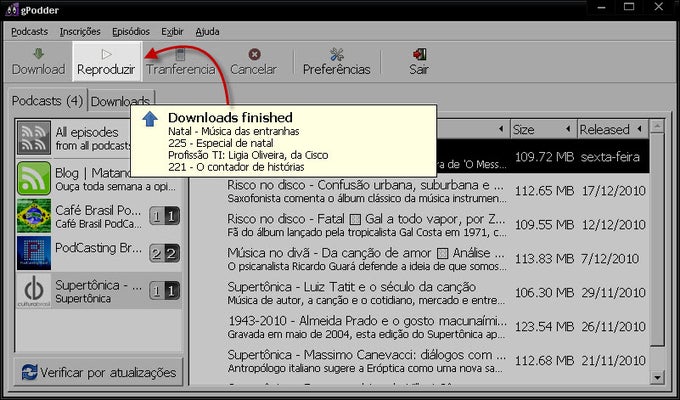Click the Download toolbar icon

[x=38, y=54]
